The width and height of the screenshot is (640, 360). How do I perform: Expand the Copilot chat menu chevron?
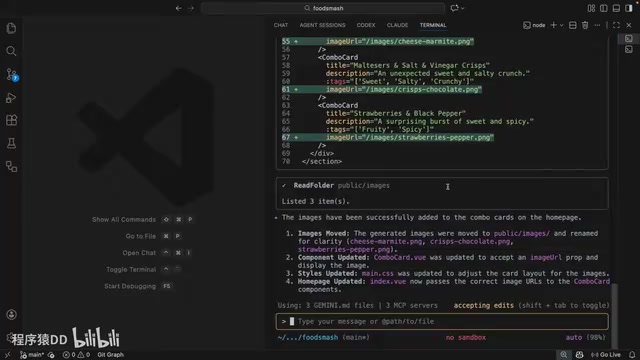click(462, 8)
